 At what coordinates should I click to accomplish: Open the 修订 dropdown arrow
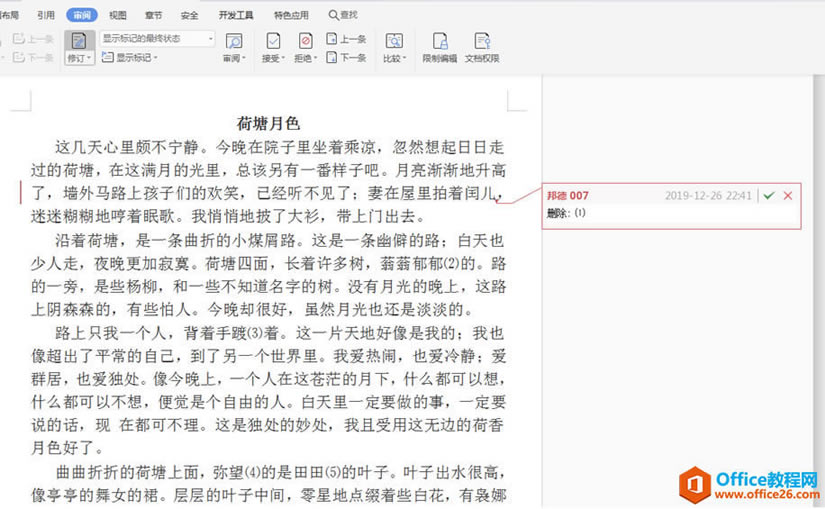[89, 58]
